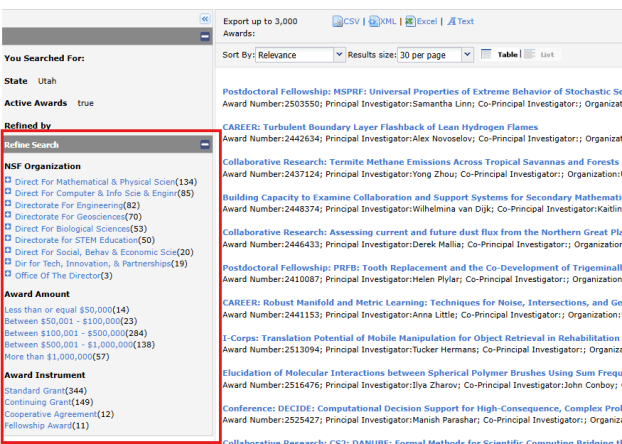Screen dimensions: 622x444
Task: Filter awards Between $100,001 - $500,000
Action: 65,333
